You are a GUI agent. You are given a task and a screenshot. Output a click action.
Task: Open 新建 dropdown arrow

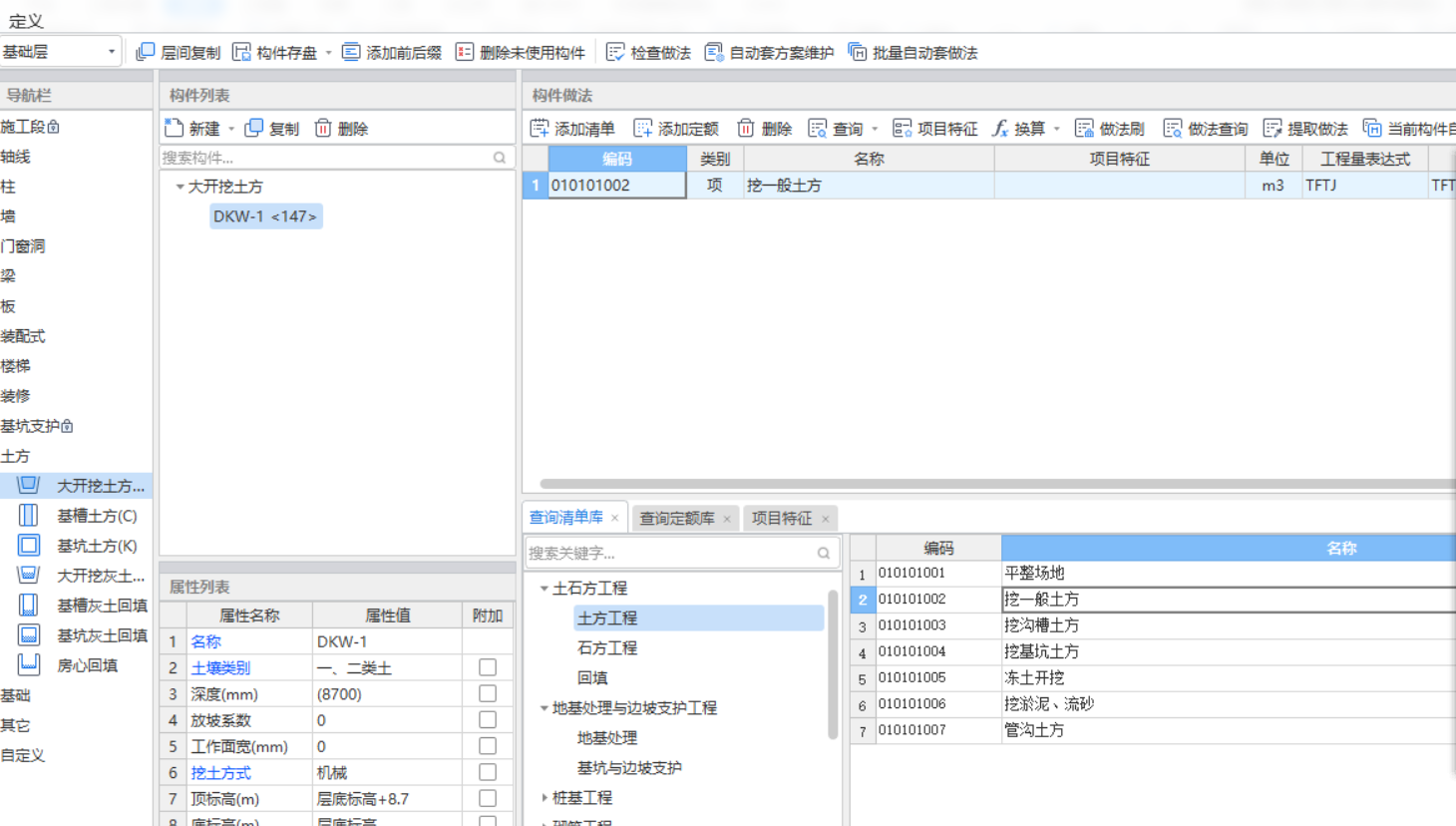click(x=231, y=129)
